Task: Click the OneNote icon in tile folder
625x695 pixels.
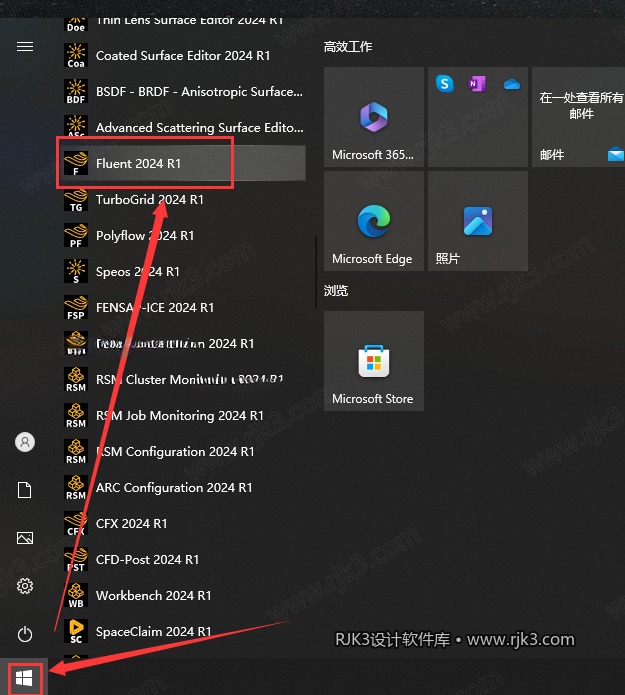Action: click(477, 83)
